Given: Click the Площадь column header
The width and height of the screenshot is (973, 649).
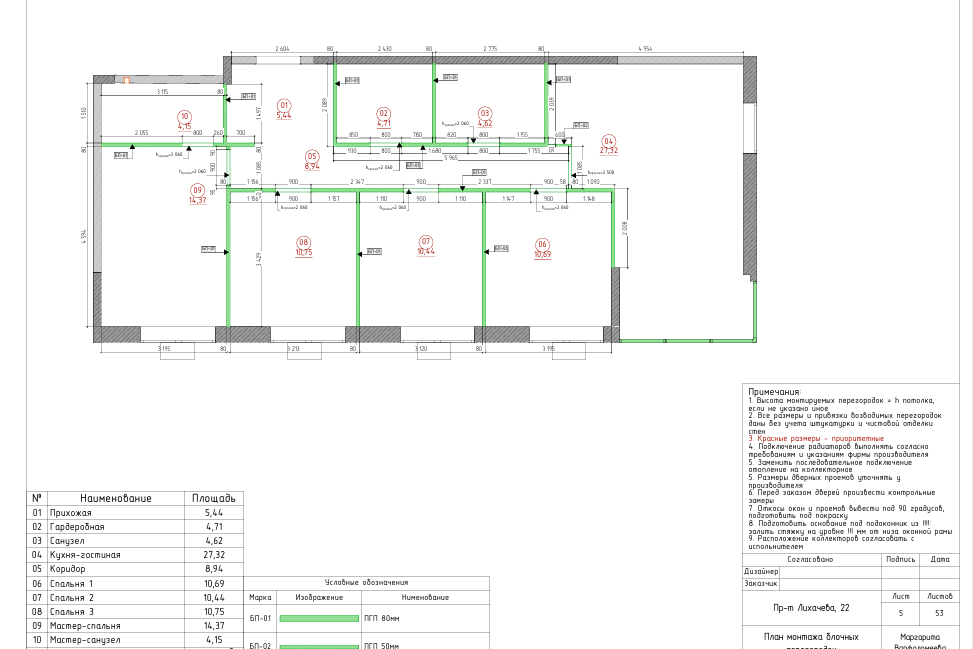Looking at the screenshot, I should click(x=213, y=498).
